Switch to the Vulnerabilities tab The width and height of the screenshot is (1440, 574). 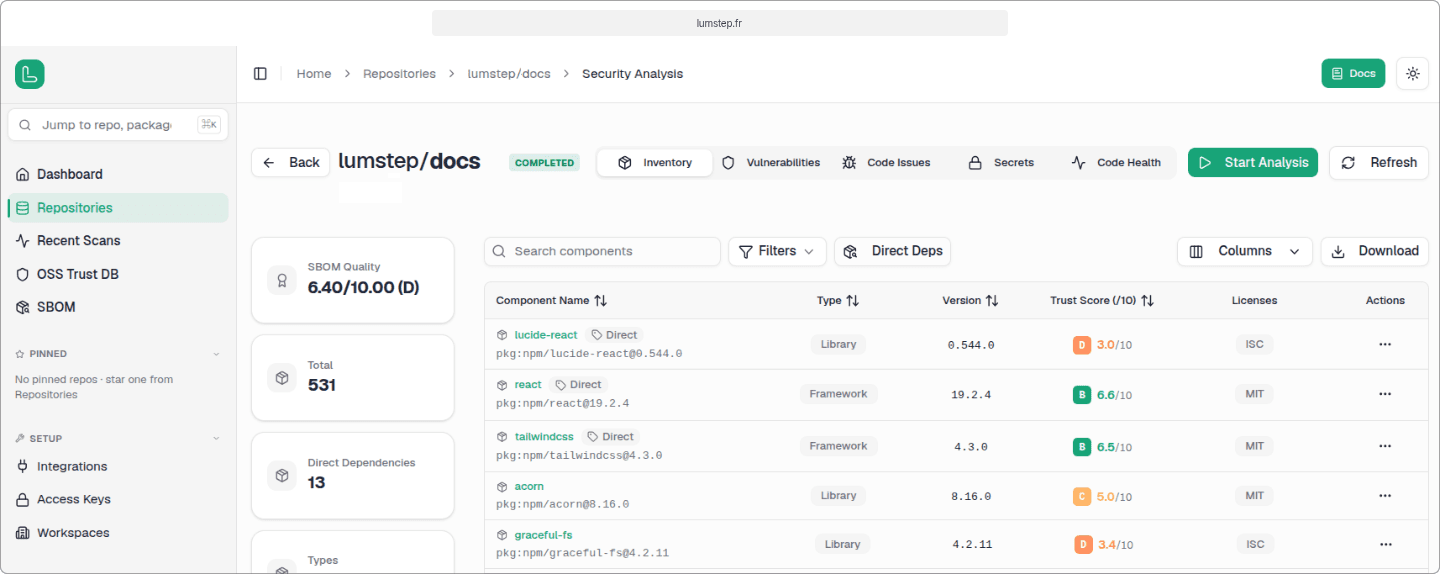coord(771,162)
